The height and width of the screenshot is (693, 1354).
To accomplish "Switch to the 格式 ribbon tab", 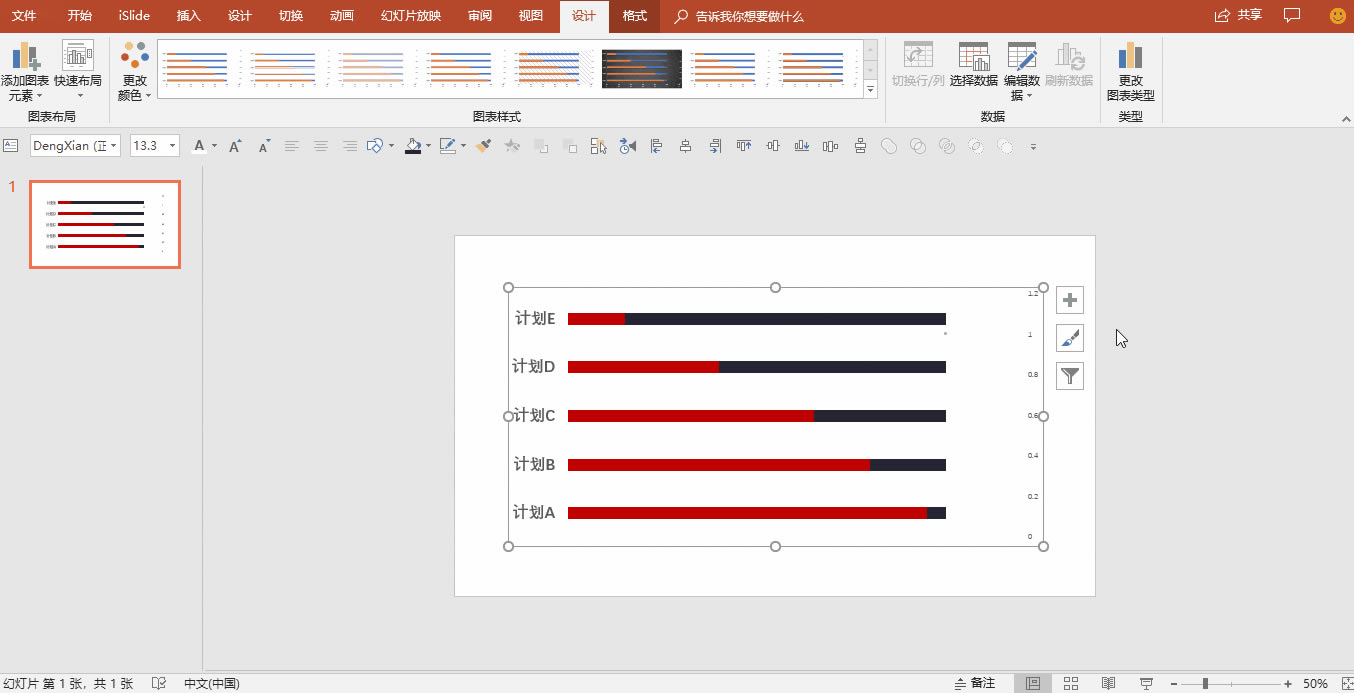I will (x=634, y=16).
